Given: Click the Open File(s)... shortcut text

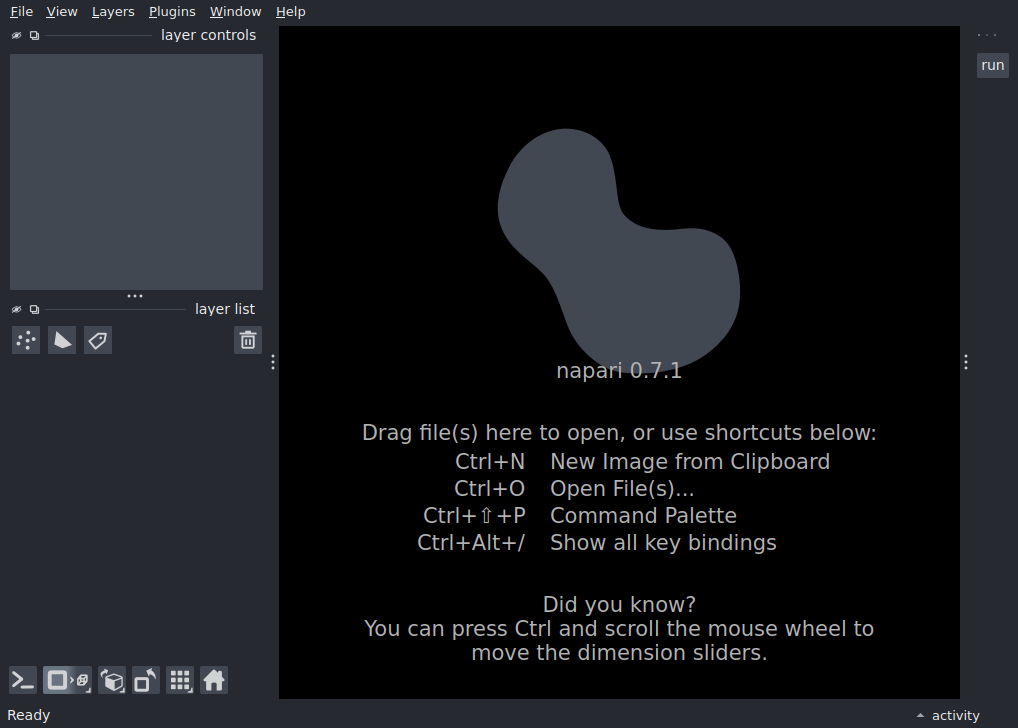Looking at the screenshot, I should pyautogui.click(x=622, y=489).
